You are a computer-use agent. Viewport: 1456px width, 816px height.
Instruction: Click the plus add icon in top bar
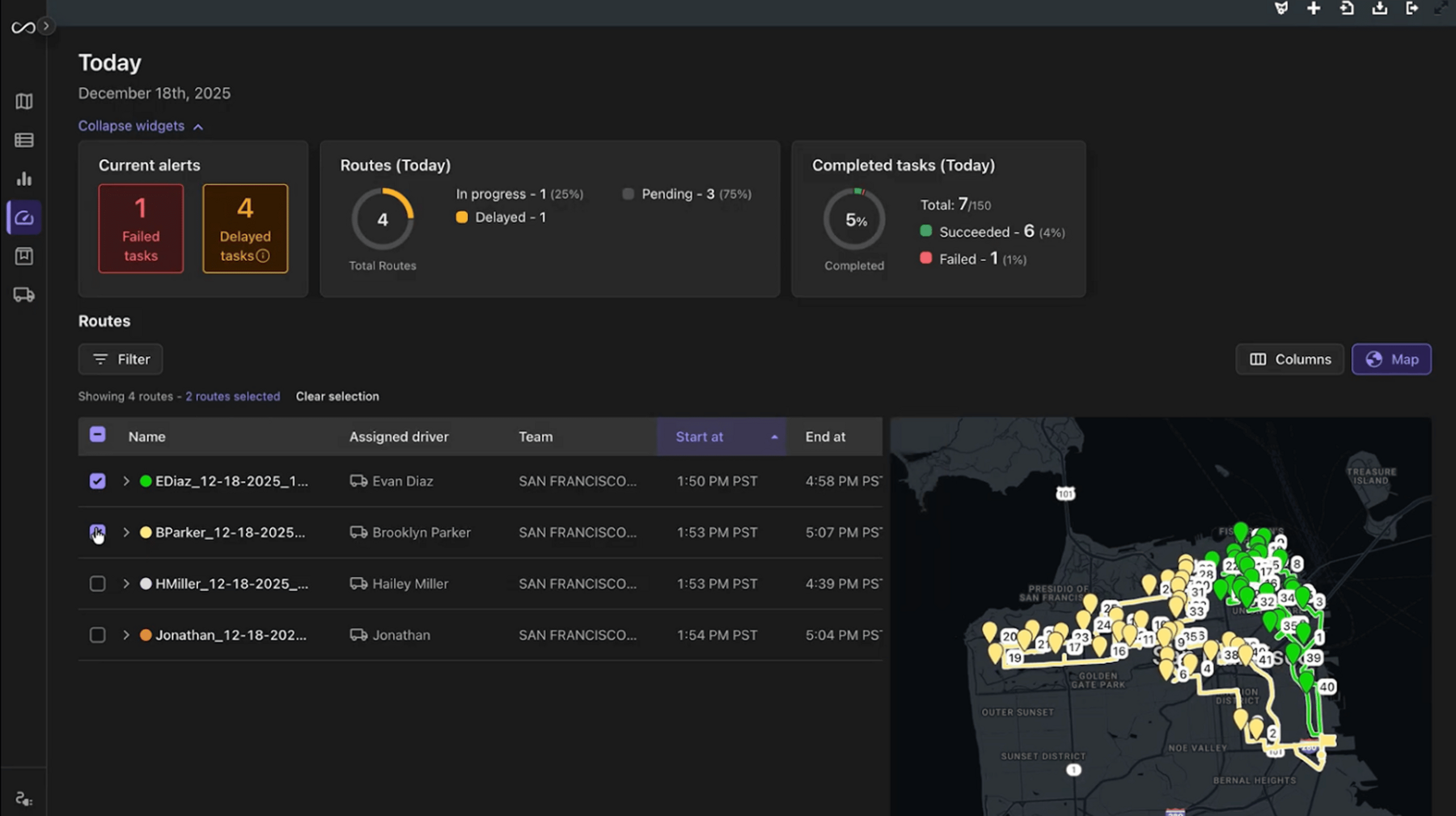coord(1314,8)
